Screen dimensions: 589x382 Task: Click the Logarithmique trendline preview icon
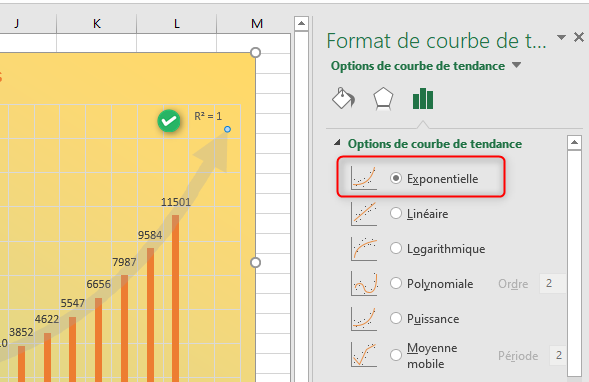[364, 248]
